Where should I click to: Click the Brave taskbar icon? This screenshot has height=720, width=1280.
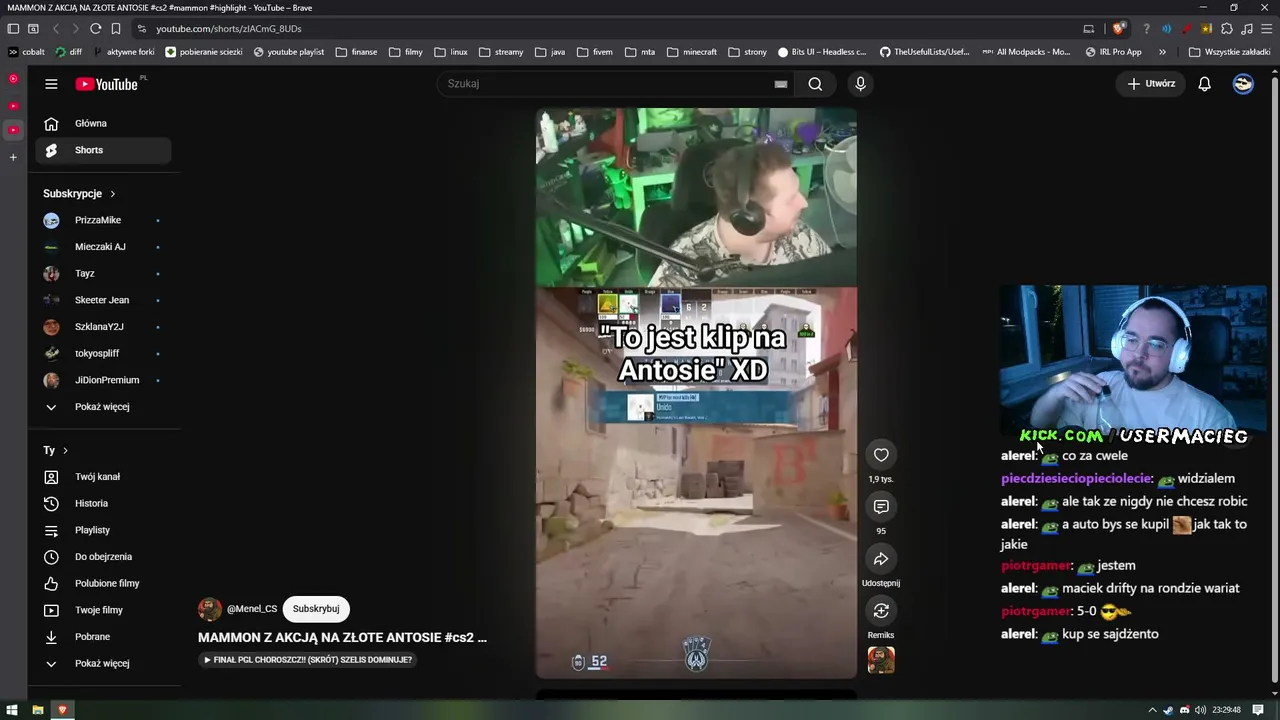coord(62,710)
